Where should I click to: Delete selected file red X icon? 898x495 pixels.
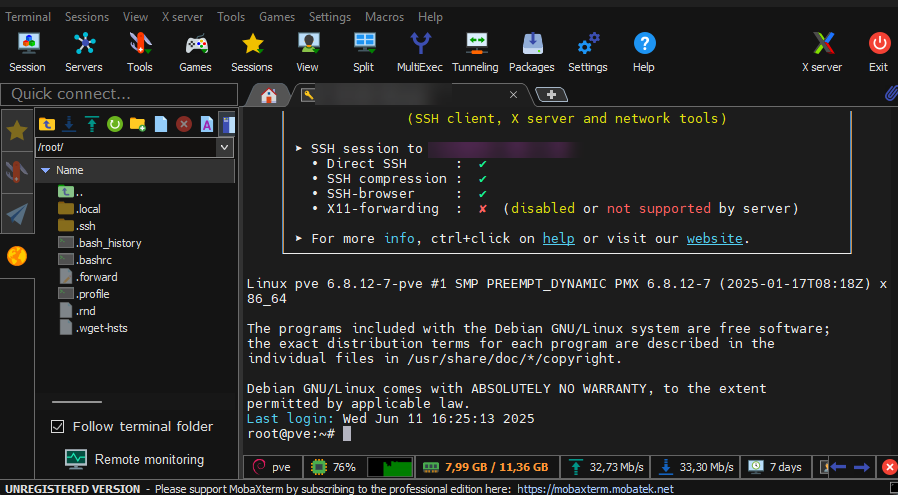[x=184, y=124]
